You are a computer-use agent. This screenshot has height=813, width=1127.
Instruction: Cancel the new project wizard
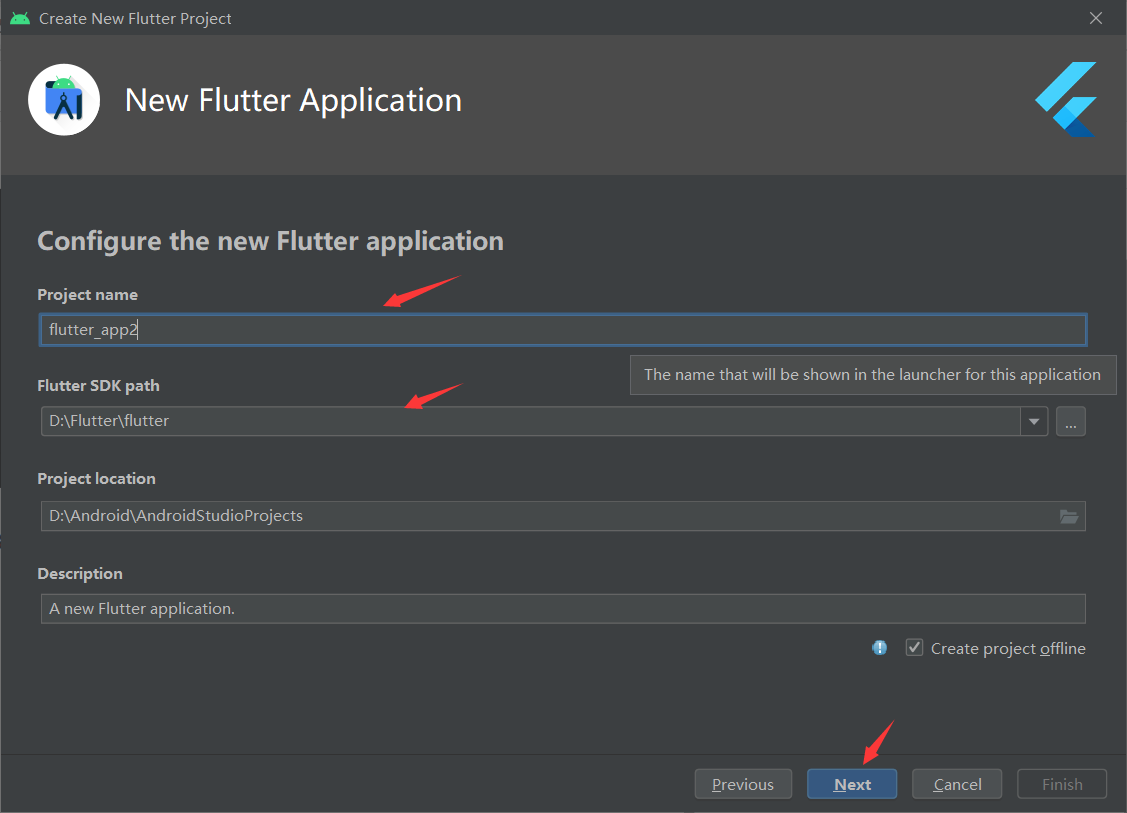point(957,784)
